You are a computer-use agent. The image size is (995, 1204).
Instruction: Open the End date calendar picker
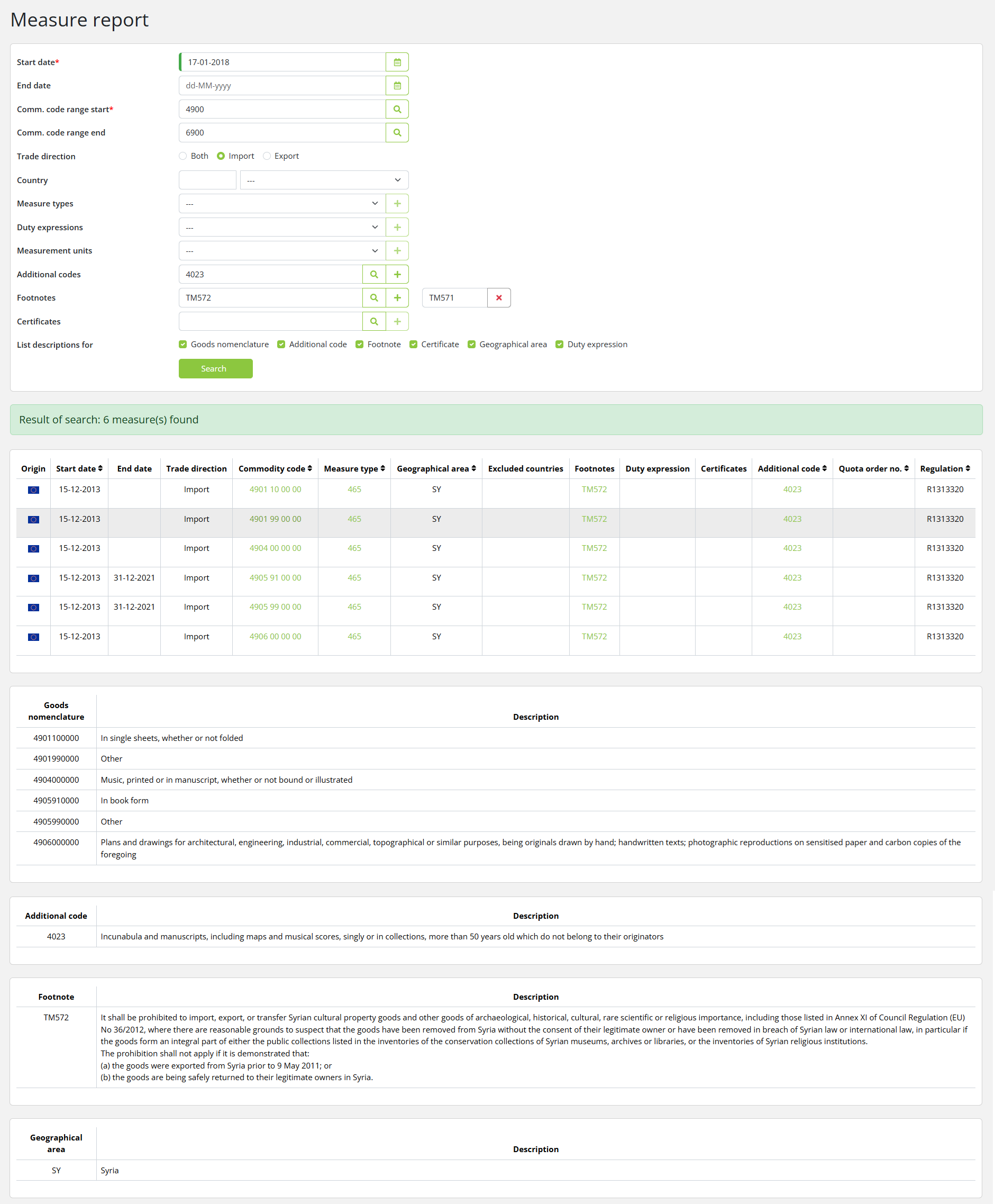coord(397,85)
